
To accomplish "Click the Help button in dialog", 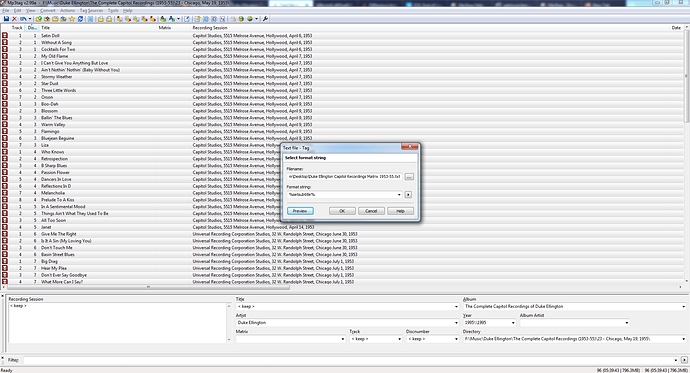I will click(400, 211).
